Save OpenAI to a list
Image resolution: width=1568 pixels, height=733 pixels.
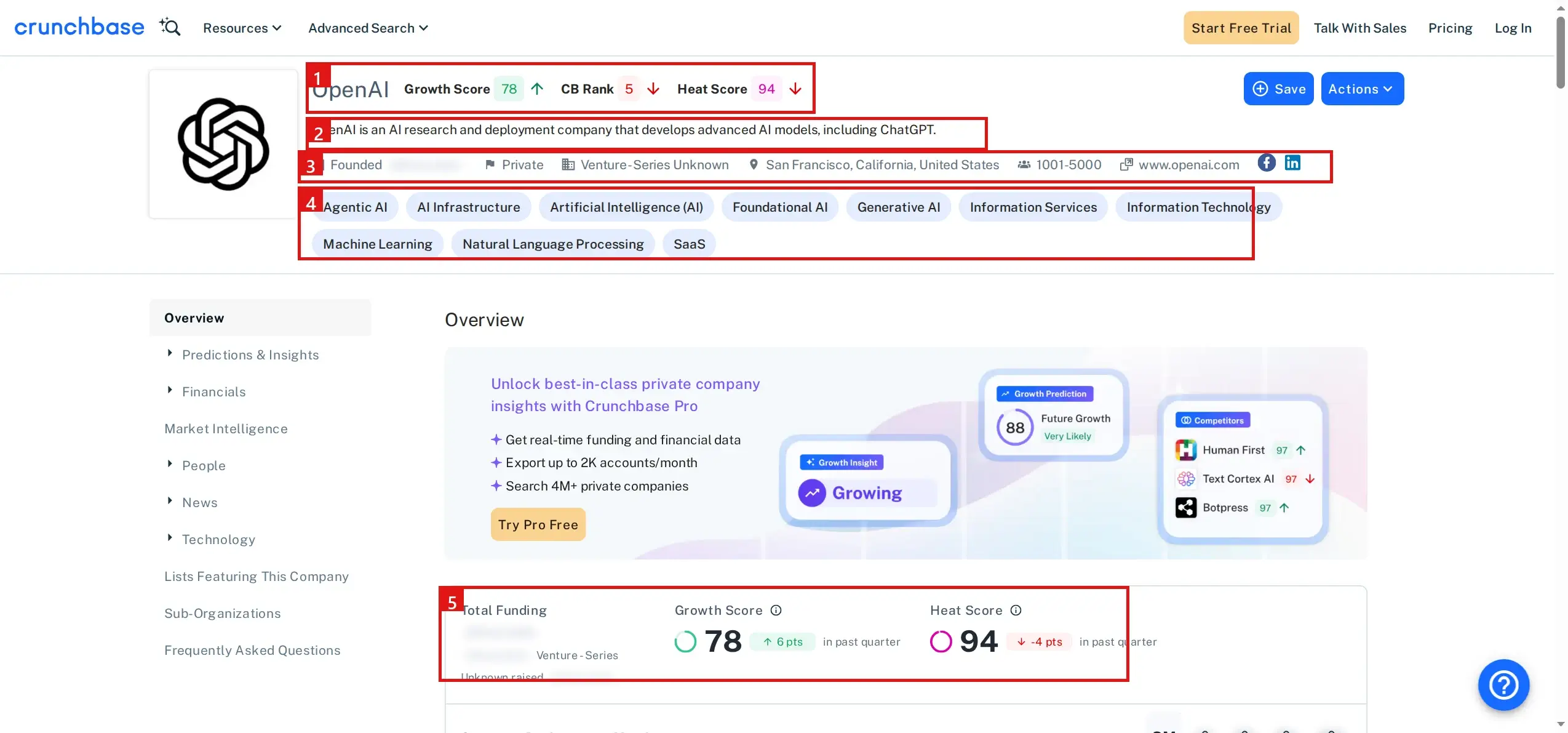[1278, 89]
